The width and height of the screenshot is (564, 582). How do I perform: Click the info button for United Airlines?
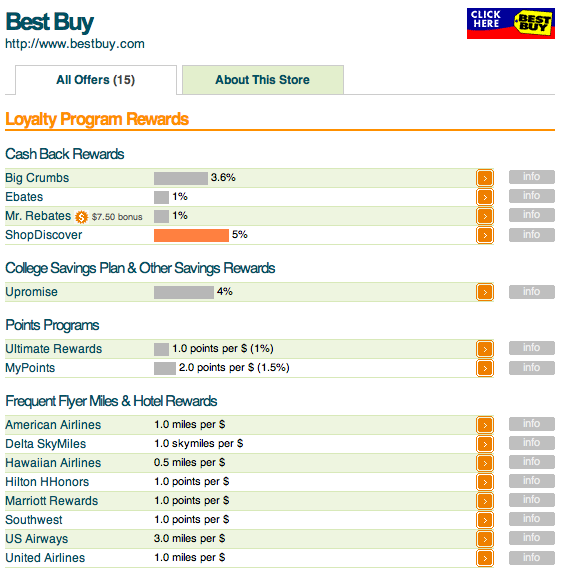532,558
